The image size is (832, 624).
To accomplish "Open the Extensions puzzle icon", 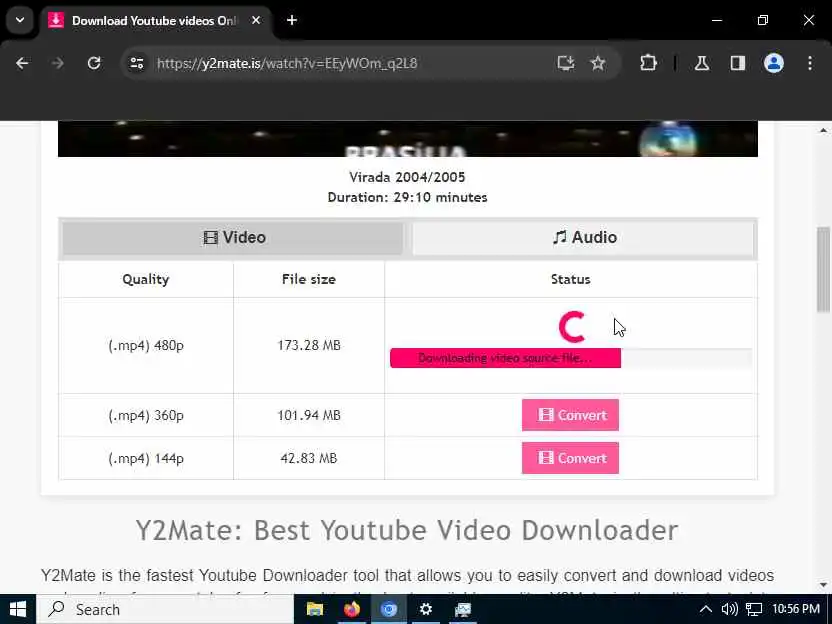I will 648,63.
